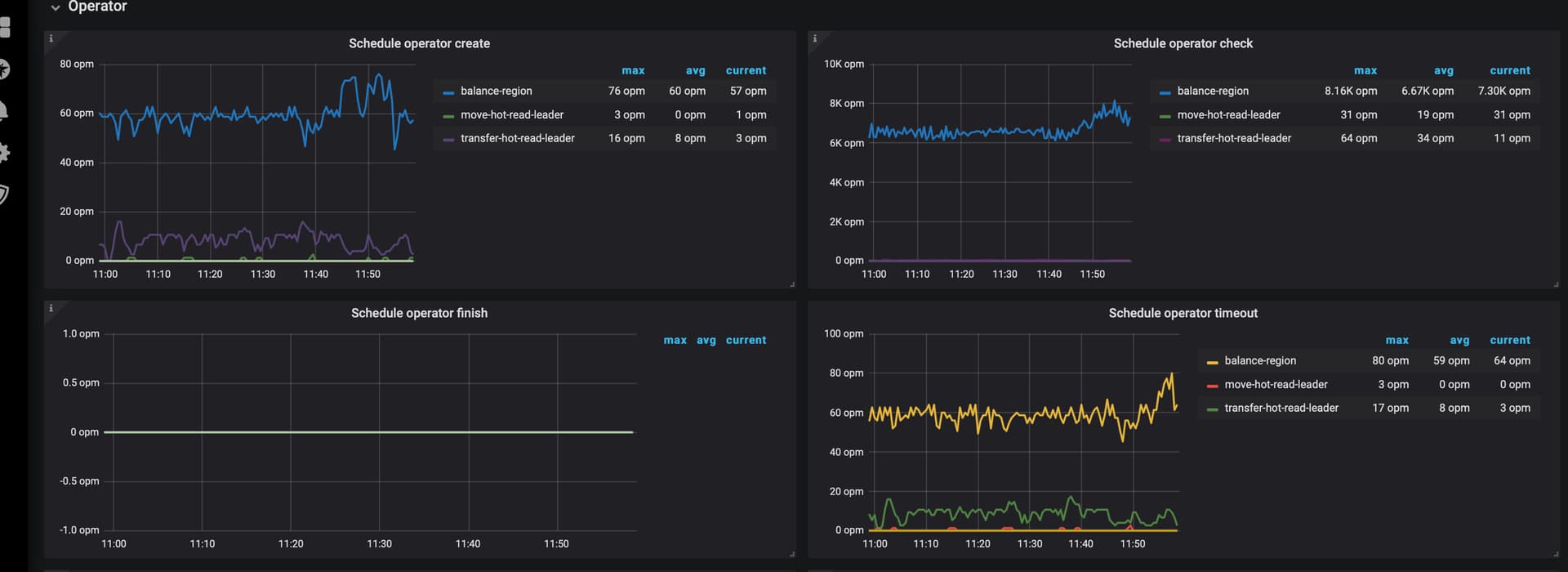1568x572 pixels.
Task: Open Configuration via the sidebar gear icon
Action: point(4,153)
